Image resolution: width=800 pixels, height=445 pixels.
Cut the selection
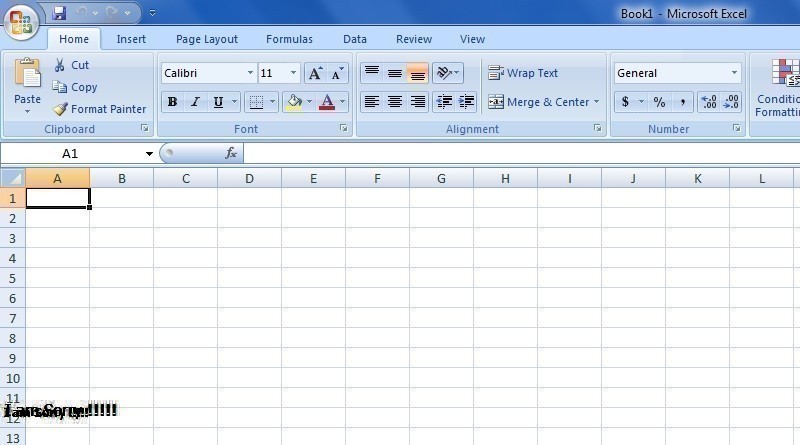coord(72,65)
